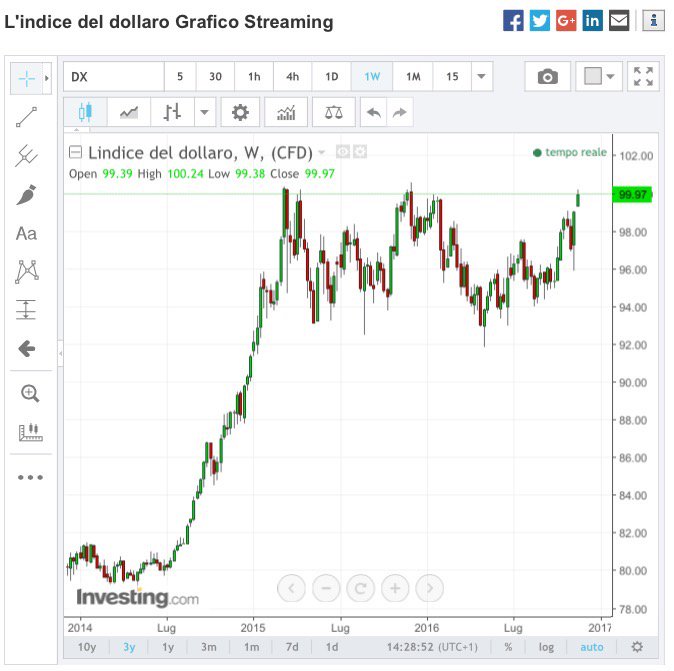
Task: Toggle series visibility eye icon
Action: click(343, 152)
